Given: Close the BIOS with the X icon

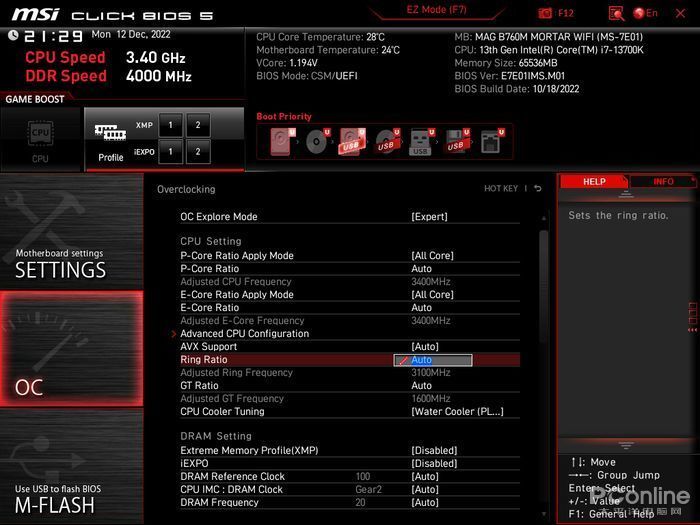Looking at the screenshot, I should coord(680,13).
